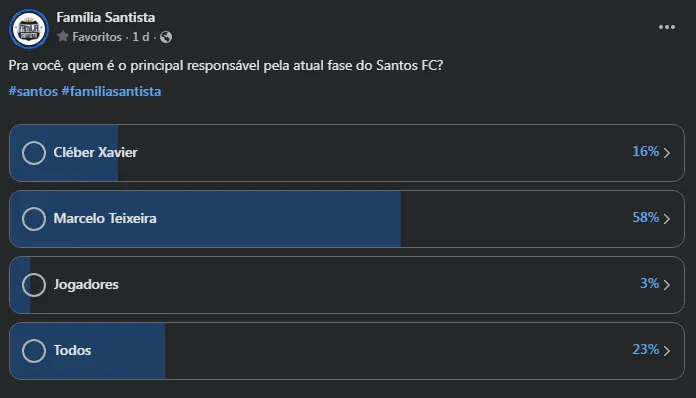Screen dimensions: 696x398
Task: Click the Família Santista profile picture
Action: pos(29,29)
